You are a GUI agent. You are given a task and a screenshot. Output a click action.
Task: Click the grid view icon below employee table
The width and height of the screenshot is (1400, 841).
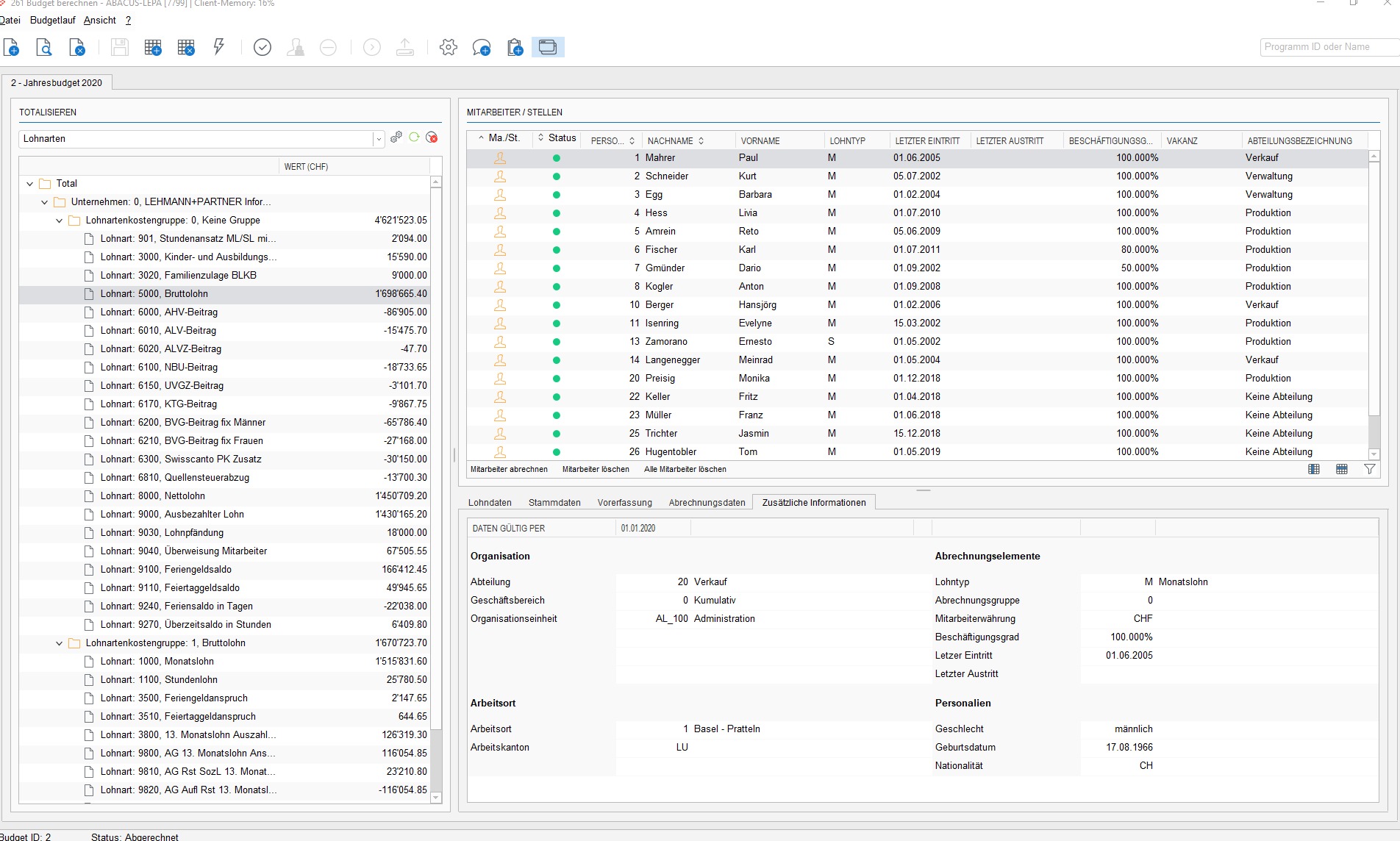[x=1342, y=469]
